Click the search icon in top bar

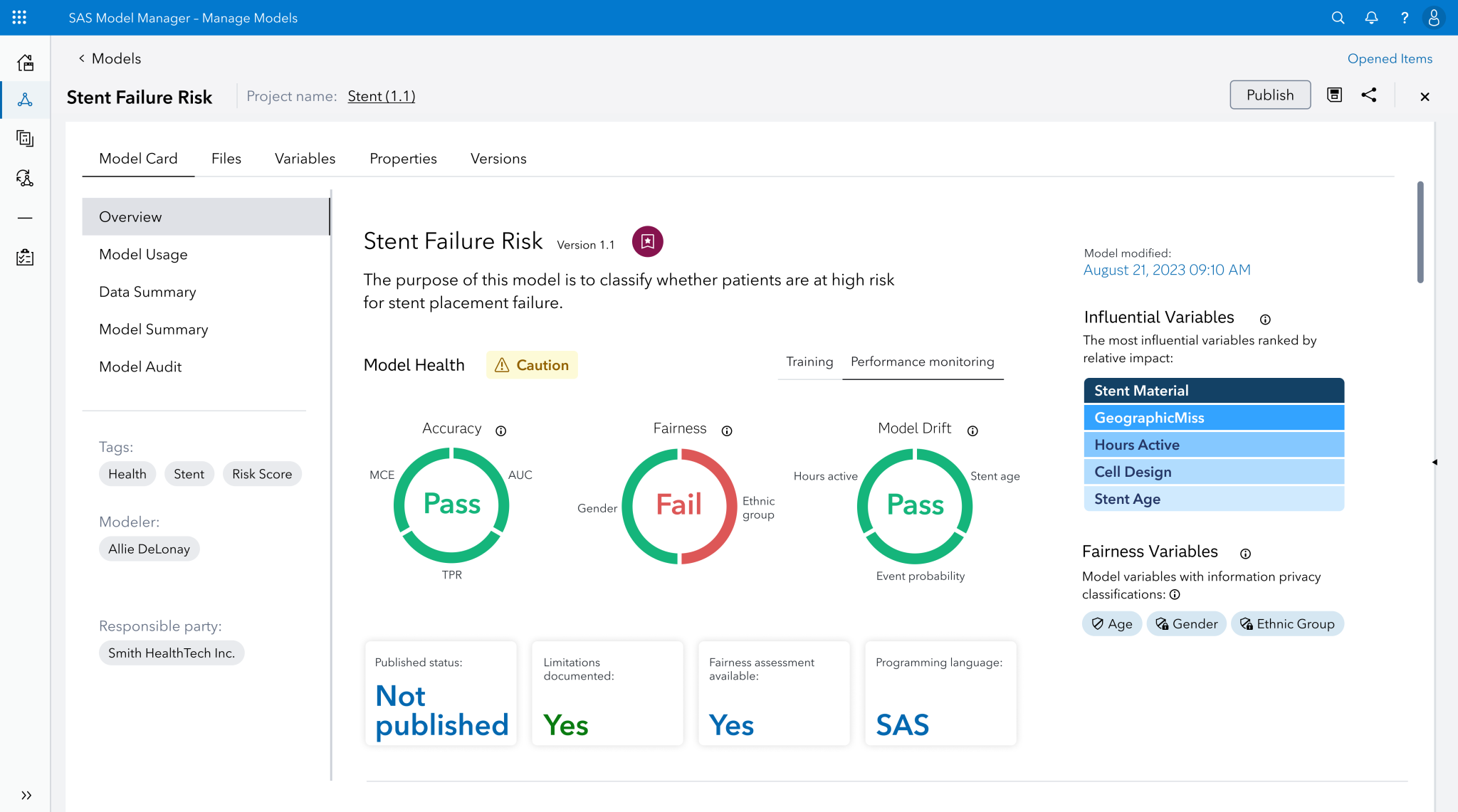[x=1337, y=17]
